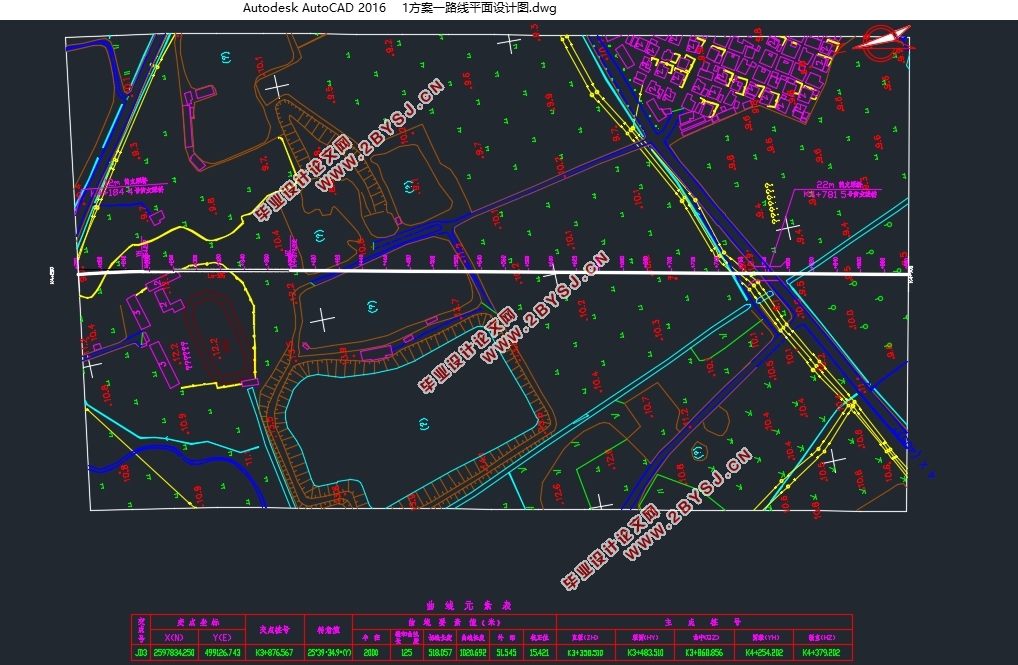Select yellow '???????' text beside K4+781 label
Viewport: 1018px width, 665px height.
point(771,203)
